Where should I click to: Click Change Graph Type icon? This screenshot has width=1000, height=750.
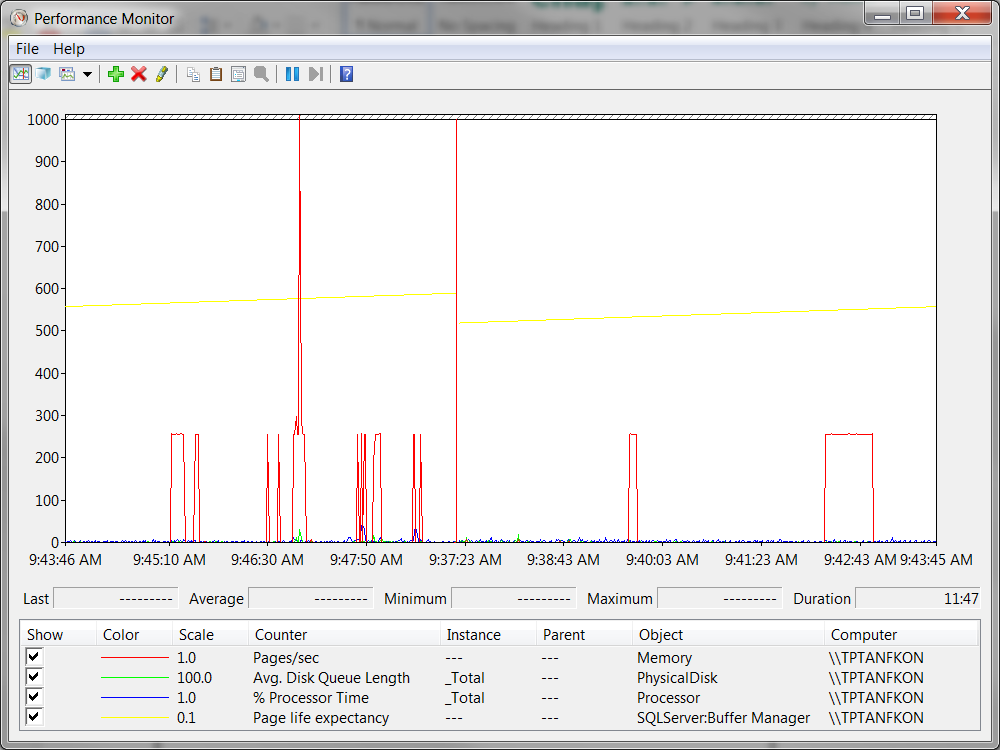[67, 74]
